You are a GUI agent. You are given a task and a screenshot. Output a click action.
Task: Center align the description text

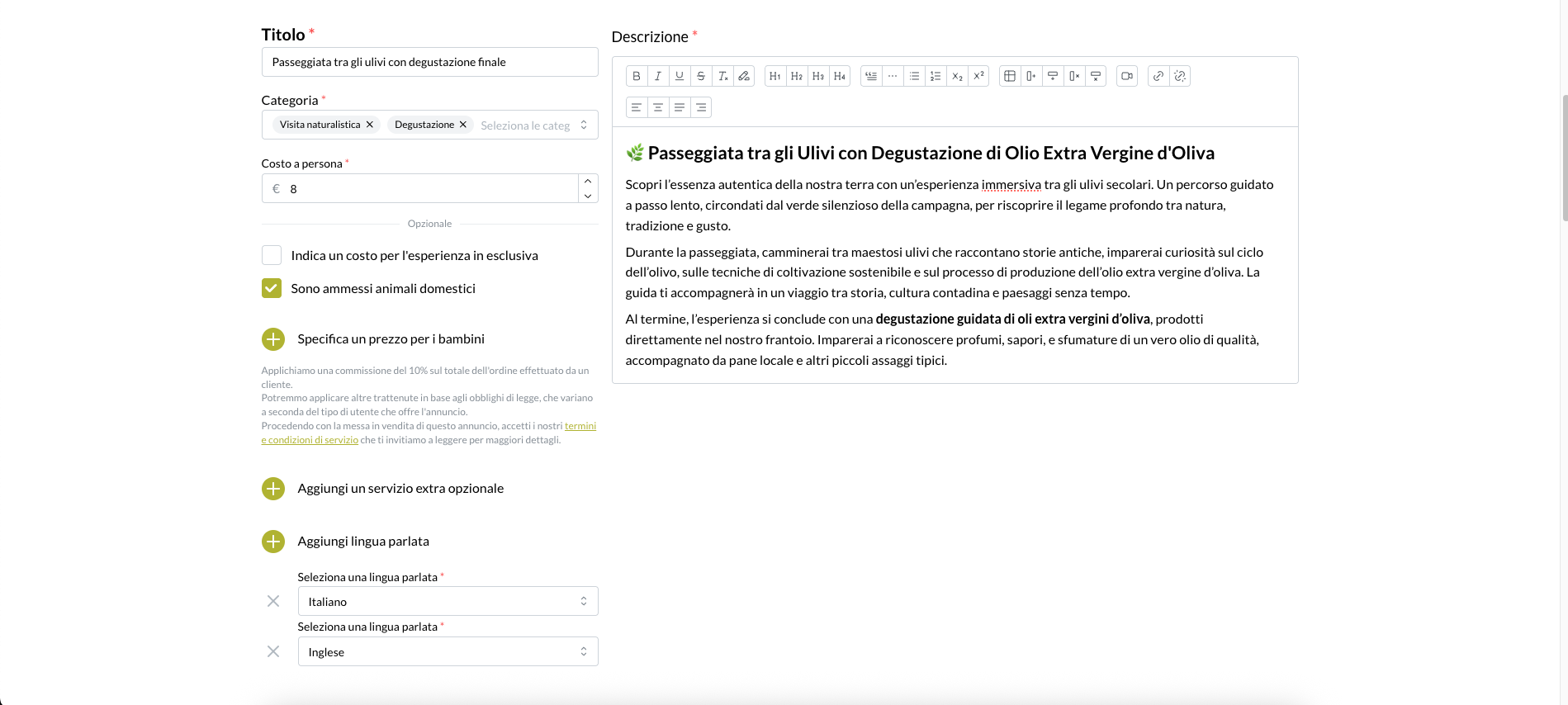(x=658, y=107)
